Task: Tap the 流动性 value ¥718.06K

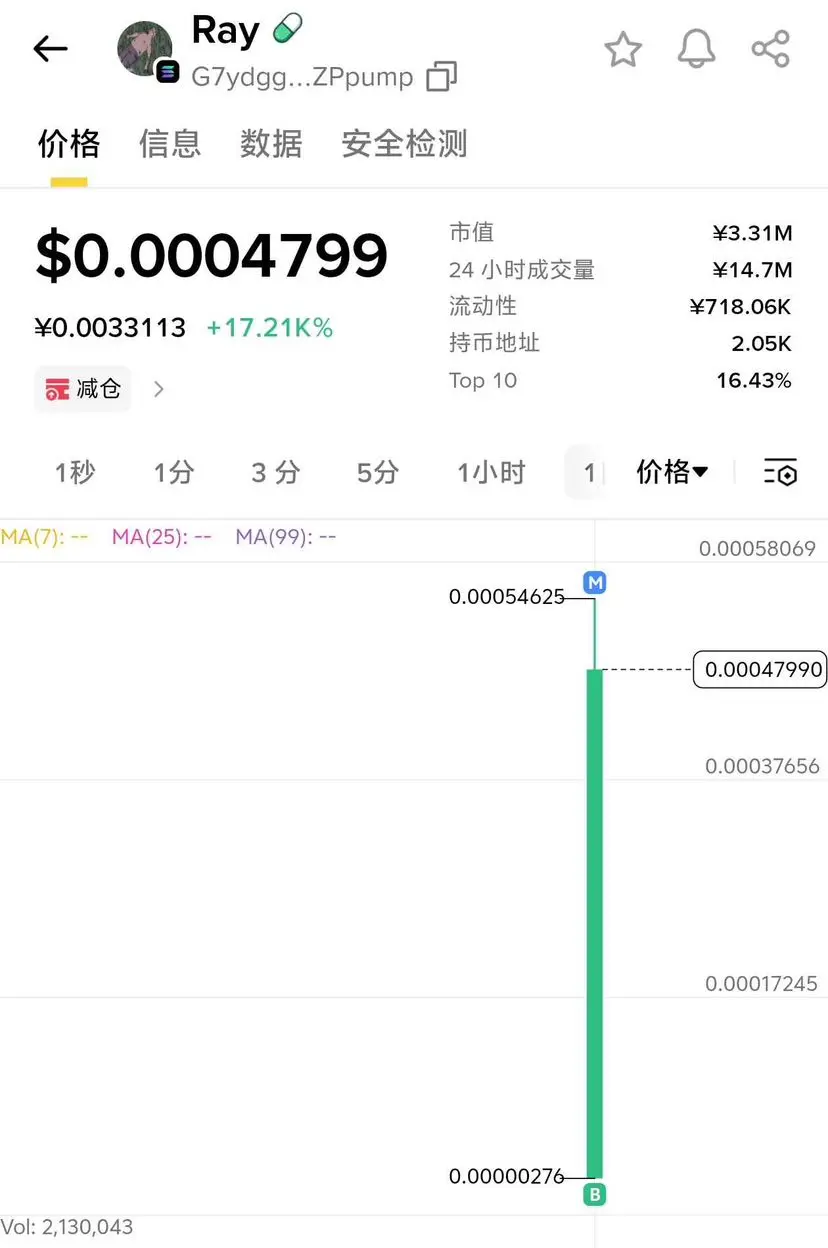Action: 741,306
